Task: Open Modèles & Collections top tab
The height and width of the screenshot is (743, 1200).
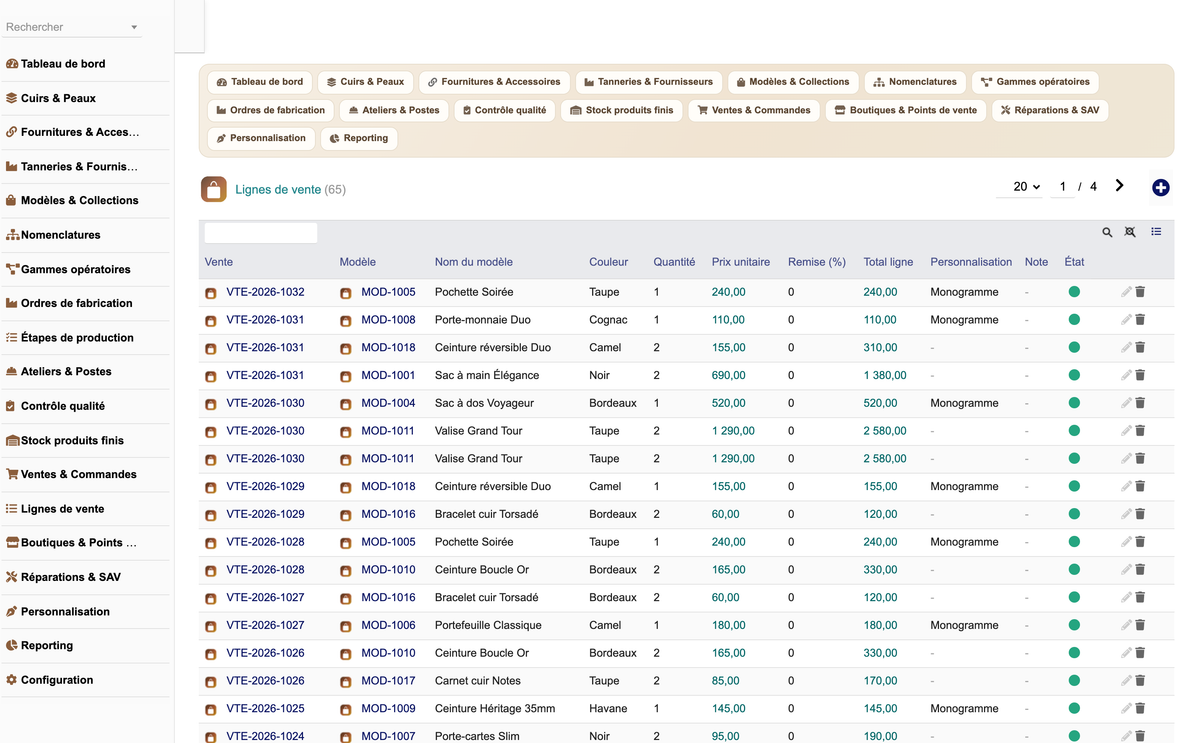Action: click(793, 82)
